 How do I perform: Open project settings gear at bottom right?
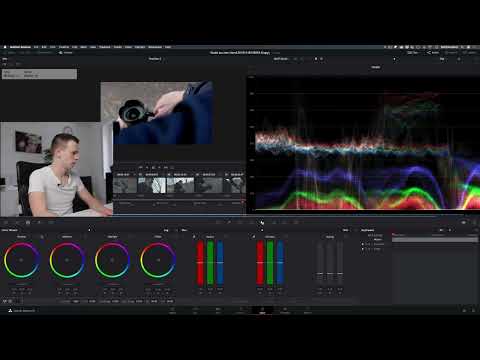(474, 310)
